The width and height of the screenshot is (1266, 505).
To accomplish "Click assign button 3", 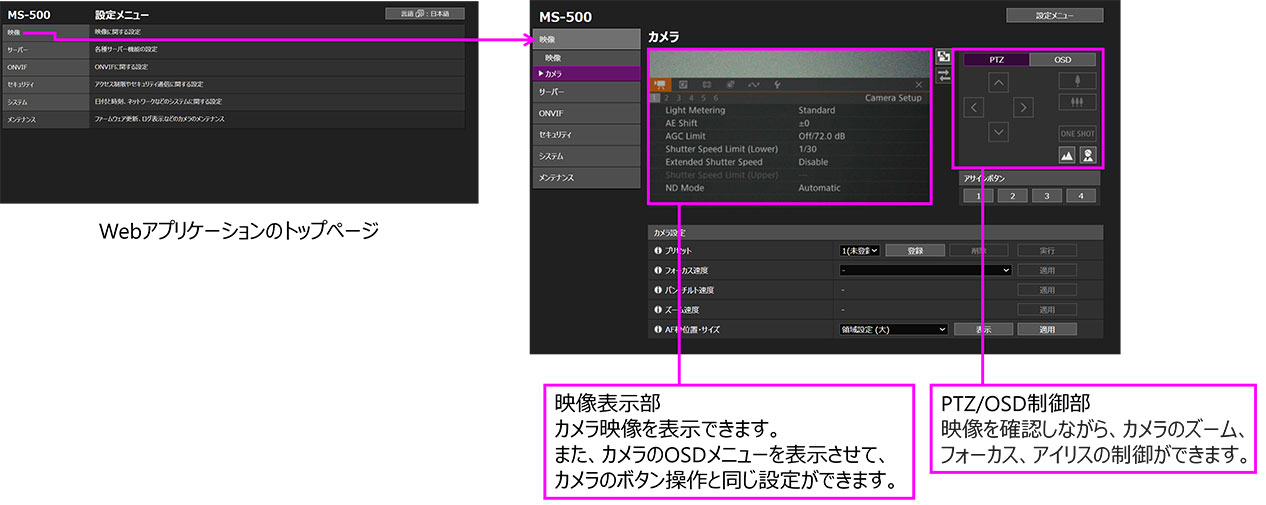I will pos(1046,196).
